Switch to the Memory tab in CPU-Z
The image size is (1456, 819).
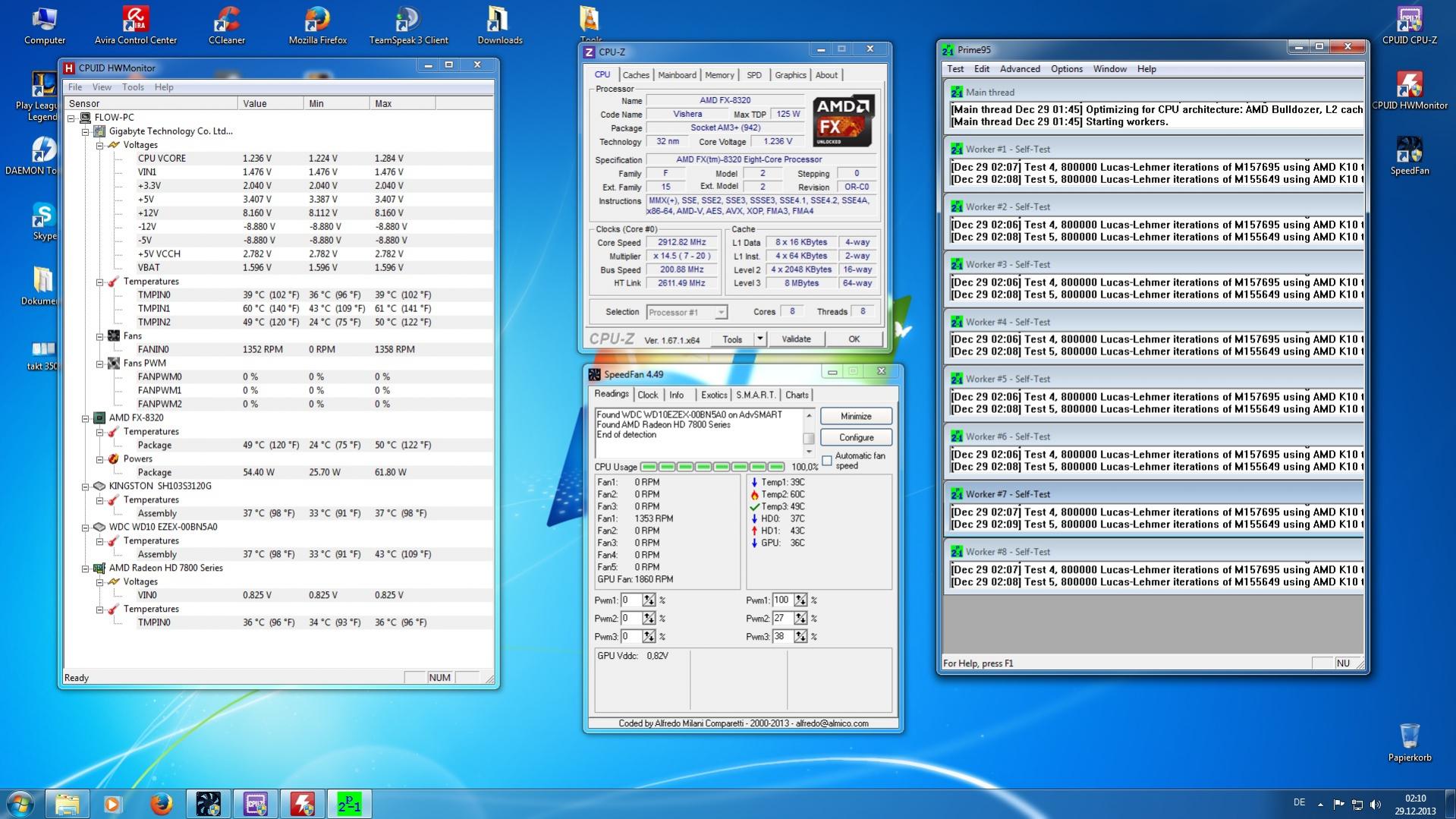pos(719,75)
